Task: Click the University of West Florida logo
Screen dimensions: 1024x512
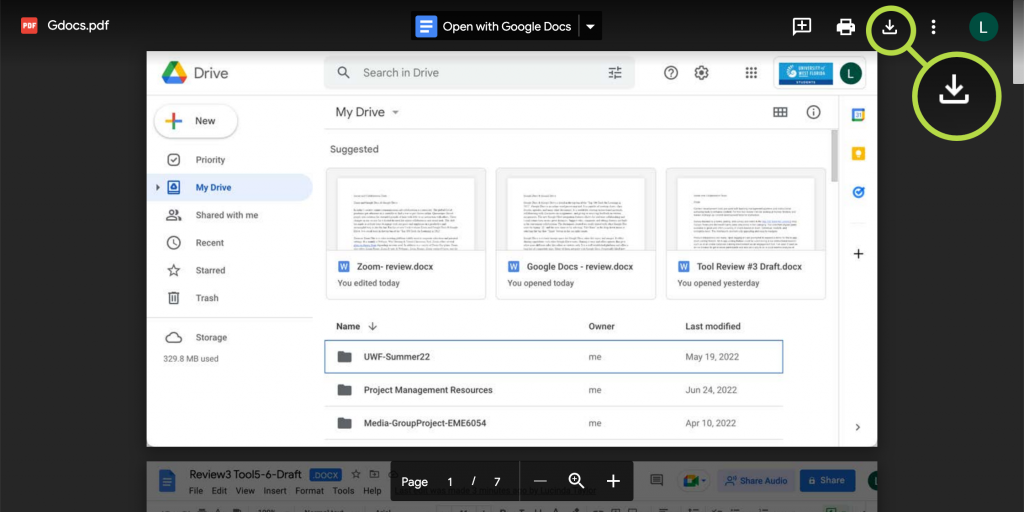Action: 806,73
